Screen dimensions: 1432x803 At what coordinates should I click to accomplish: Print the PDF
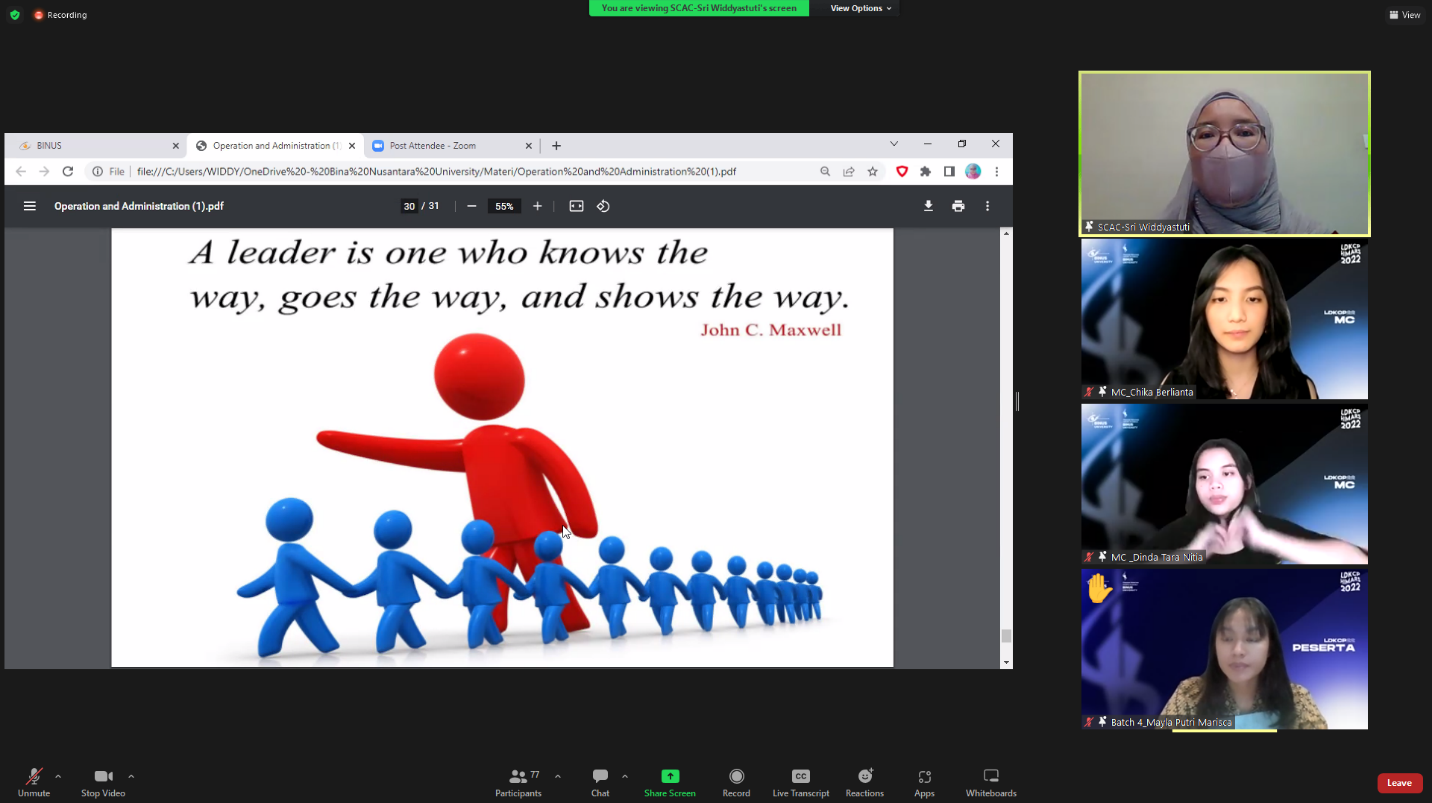(x=958, y=206)
